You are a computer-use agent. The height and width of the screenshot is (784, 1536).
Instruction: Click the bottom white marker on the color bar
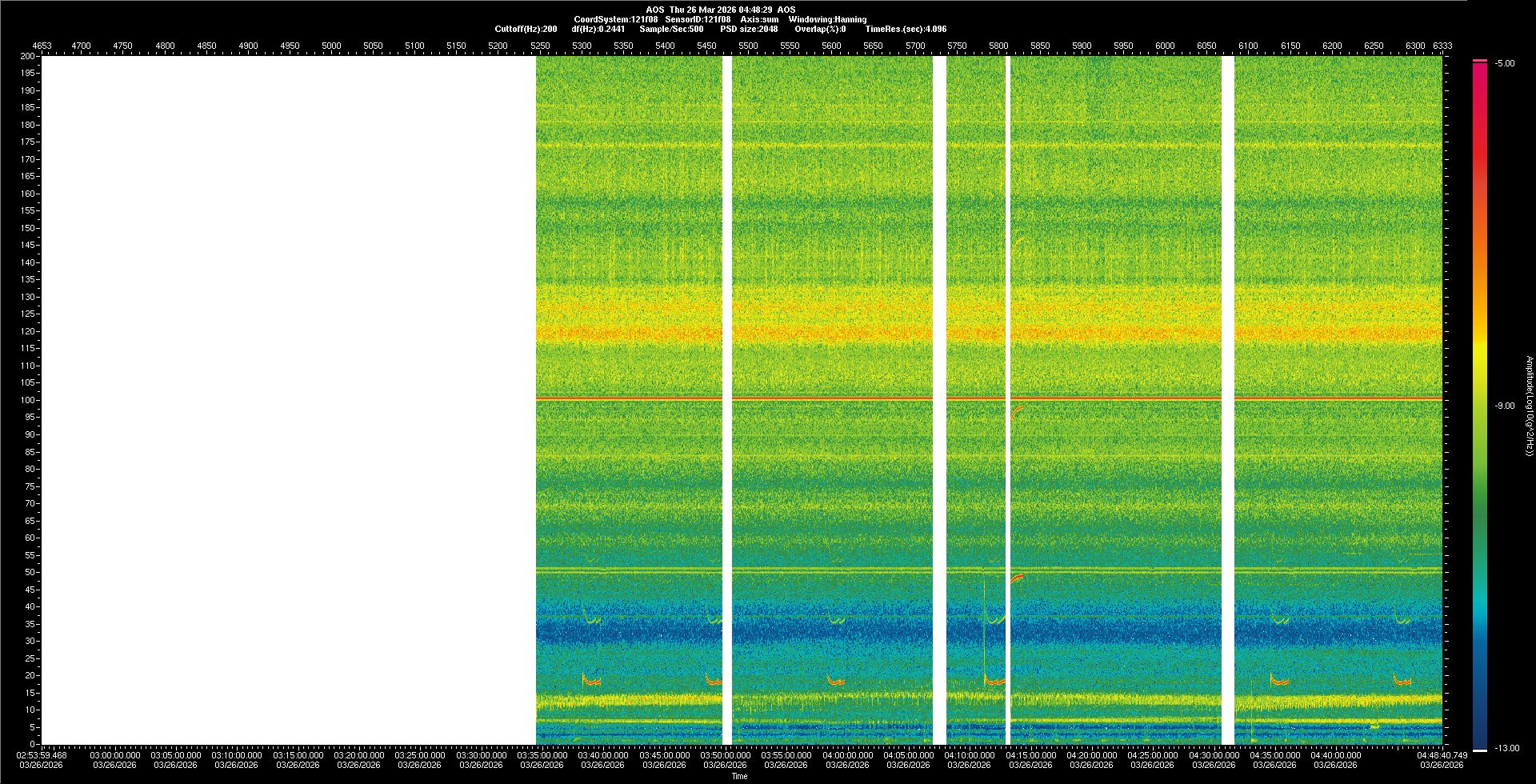pos(1480,750)
